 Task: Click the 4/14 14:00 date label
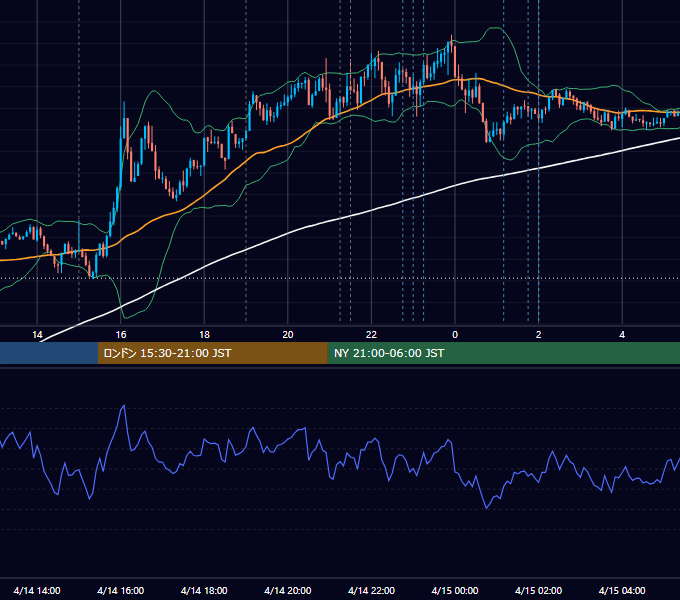(37, 590)
